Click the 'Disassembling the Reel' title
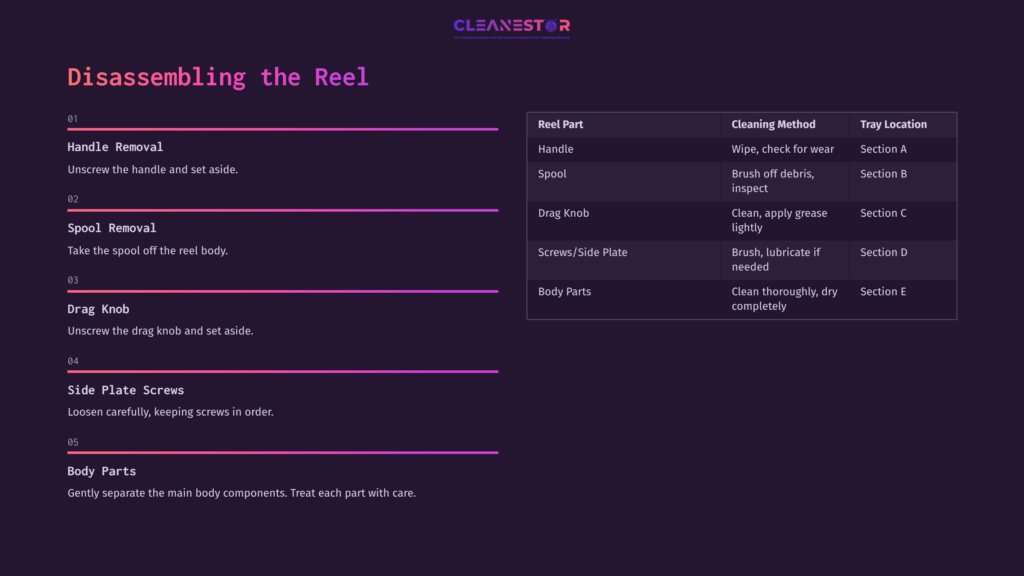The image size is (1024, 576). [x=218, y=77]
